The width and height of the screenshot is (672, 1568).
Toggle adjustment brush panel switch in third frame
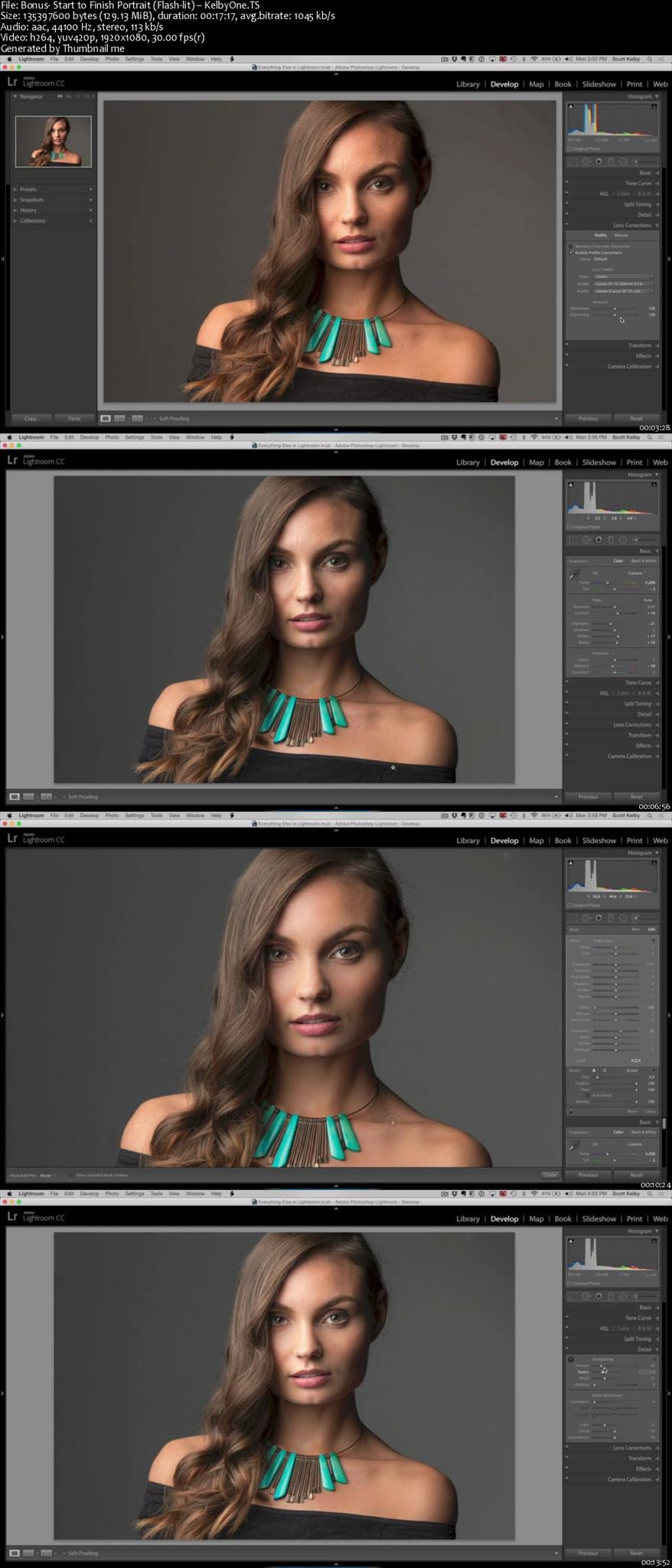pos(571,1111)
